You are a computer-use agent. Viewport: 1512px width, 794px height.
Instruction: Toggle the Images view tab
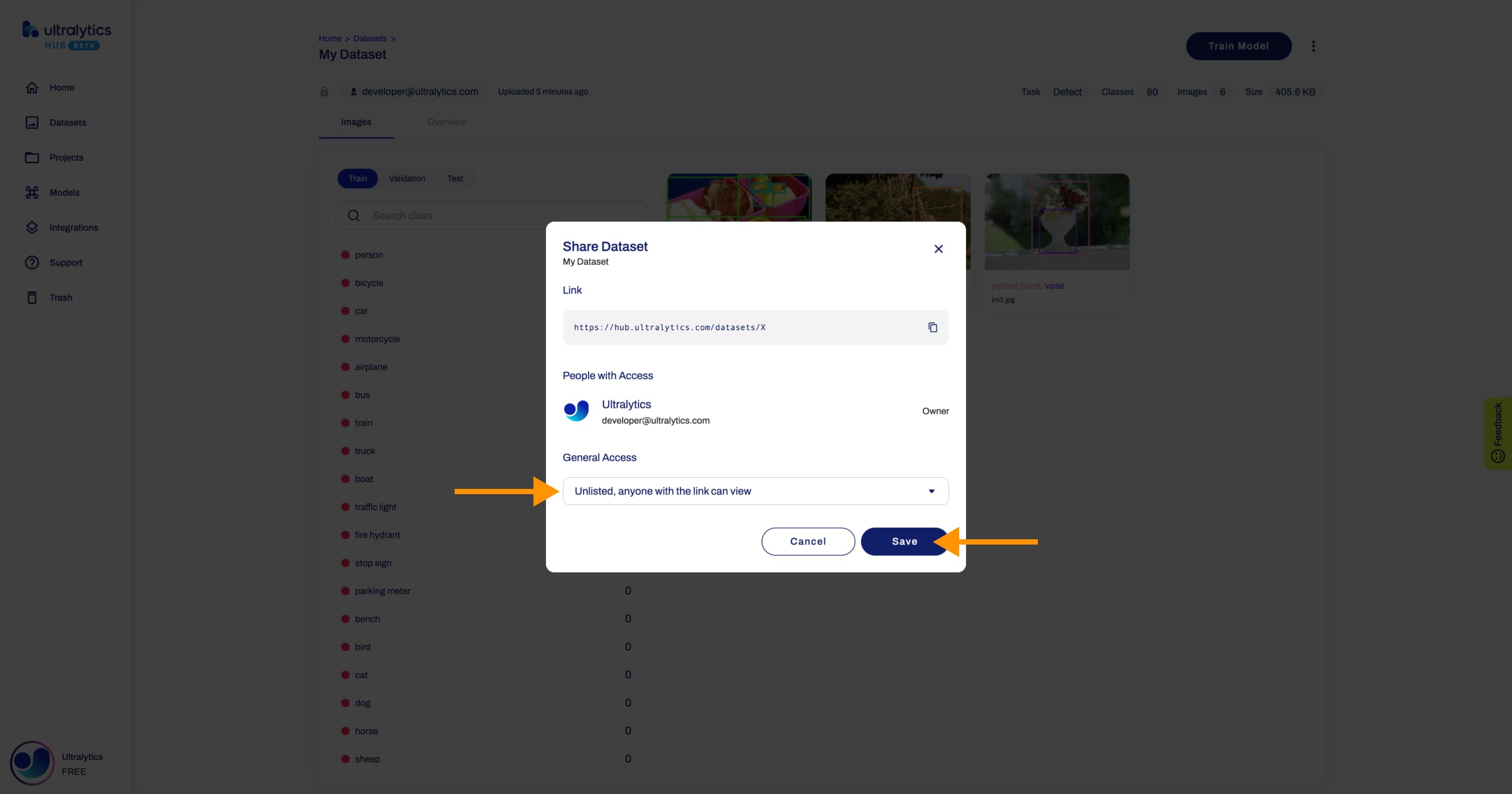[x=356, y=122]
